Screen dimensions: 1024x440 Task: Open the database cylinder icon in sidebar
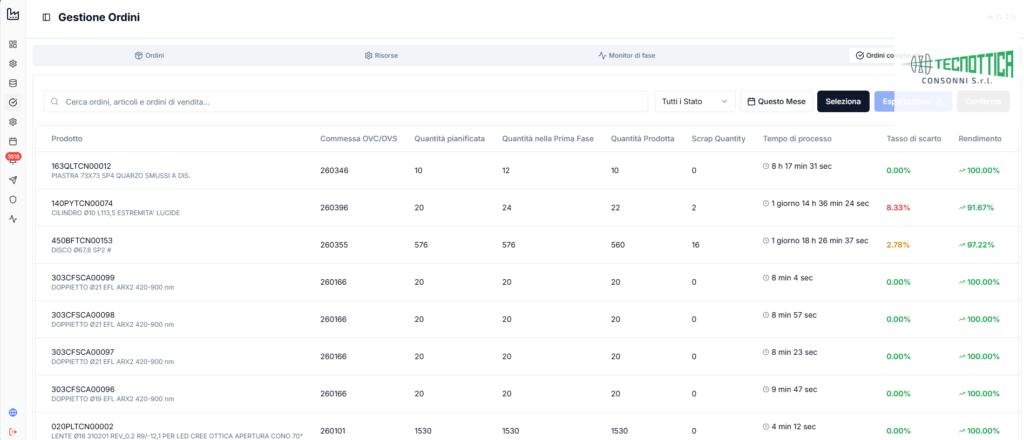[12, 83]
